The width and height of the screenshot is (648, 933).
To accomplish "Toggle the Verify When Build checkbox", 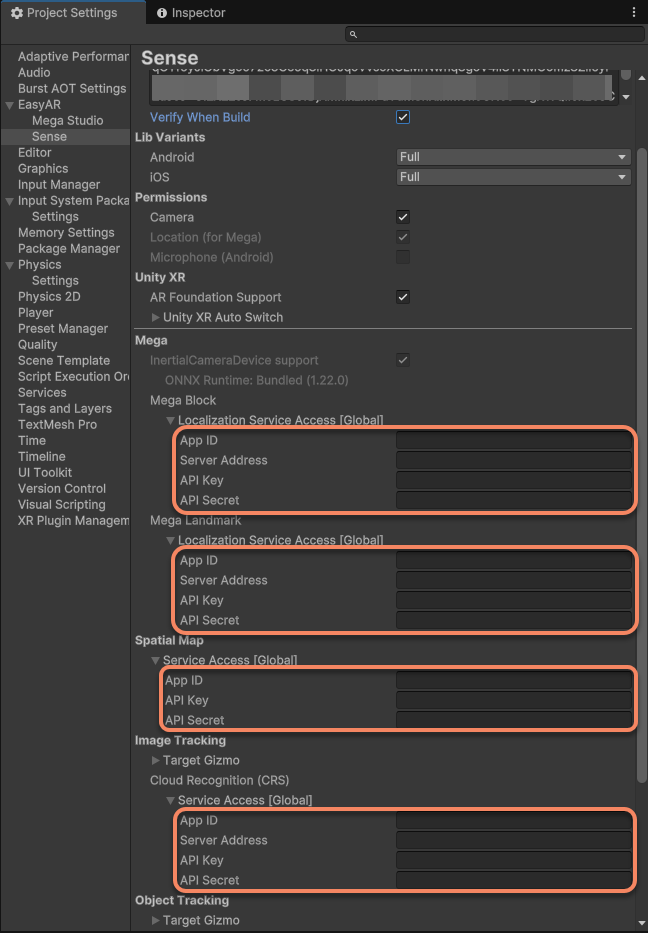I will [403, 117].
